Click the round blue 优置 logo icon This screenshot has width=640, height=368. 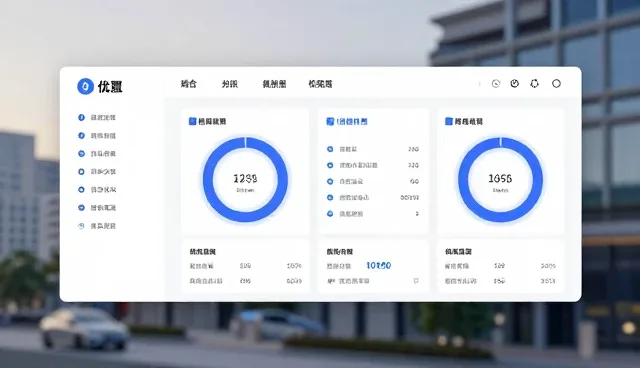click(85, 86)
